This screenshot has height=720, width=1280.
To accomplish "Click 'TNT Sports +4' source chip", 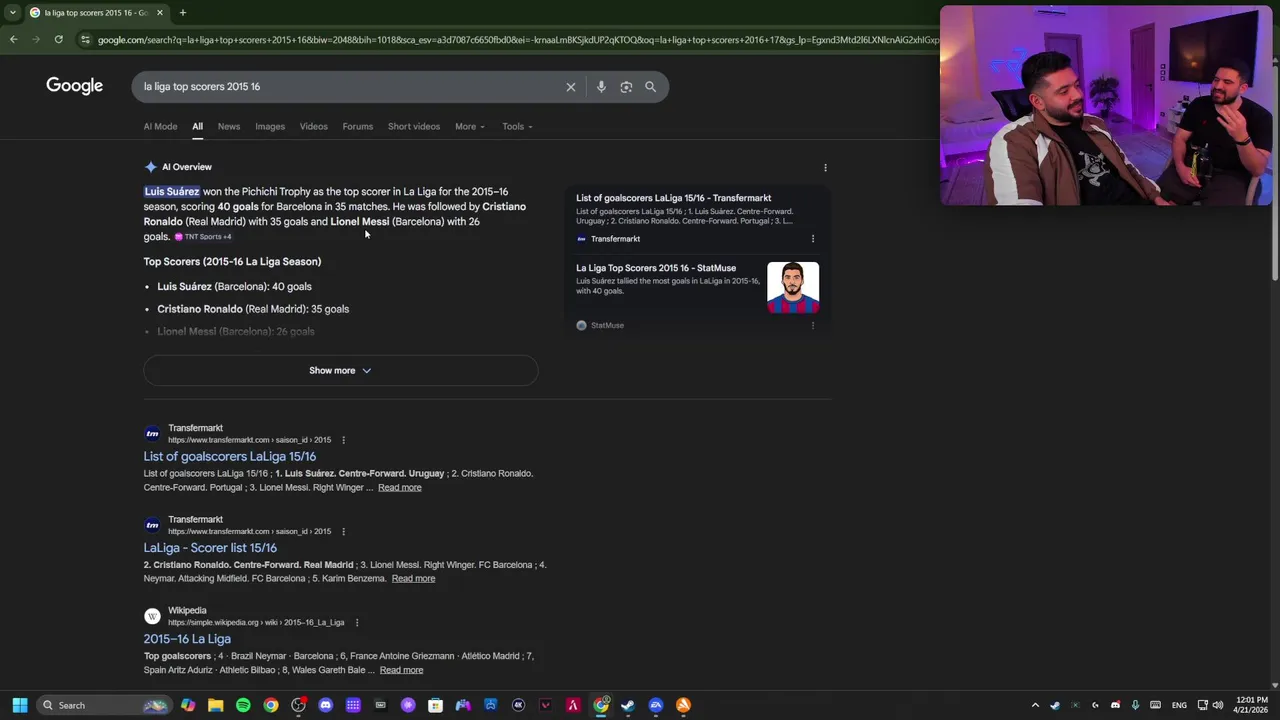I will pos(203,237).
